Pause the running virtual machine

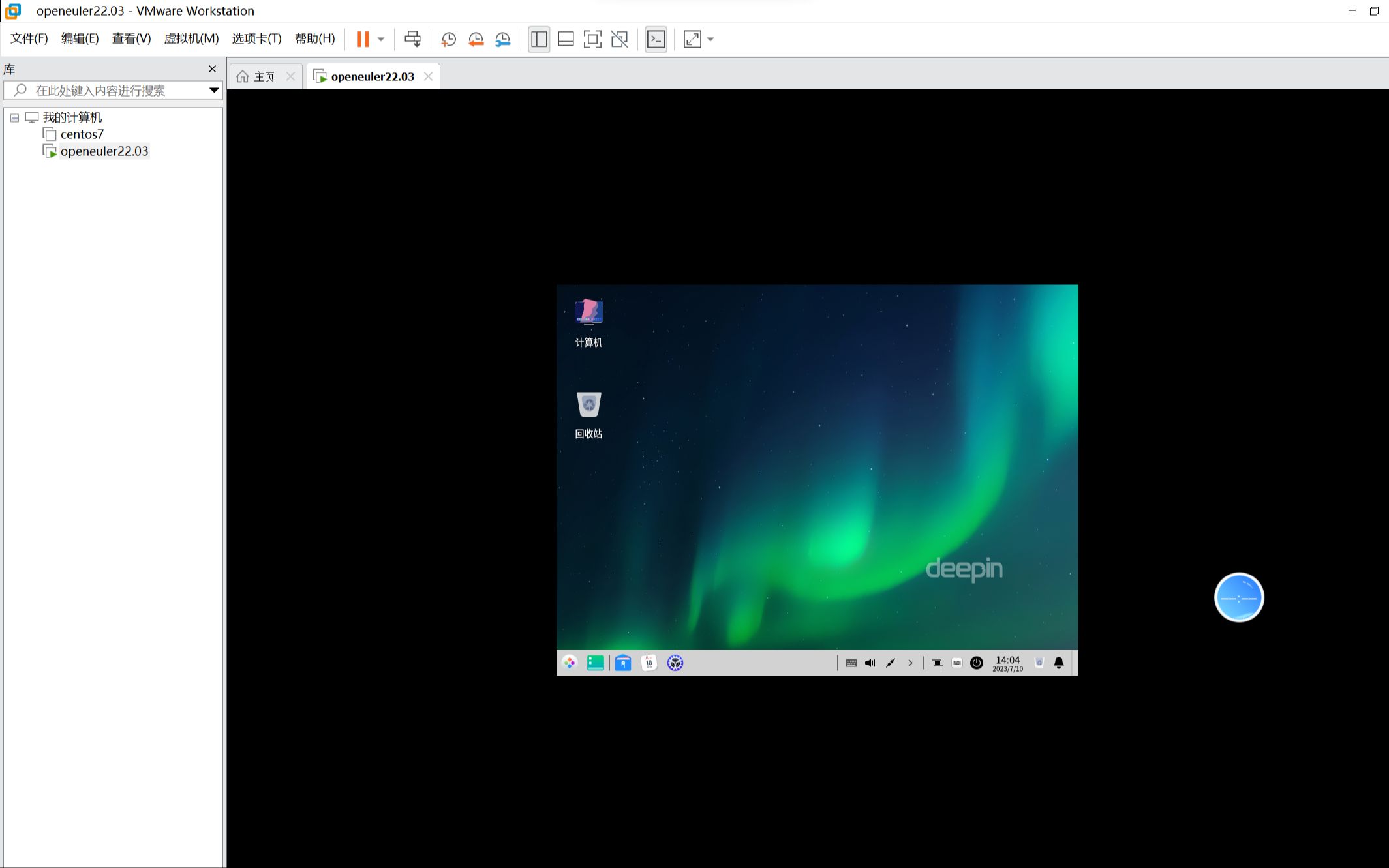[363, 39]
